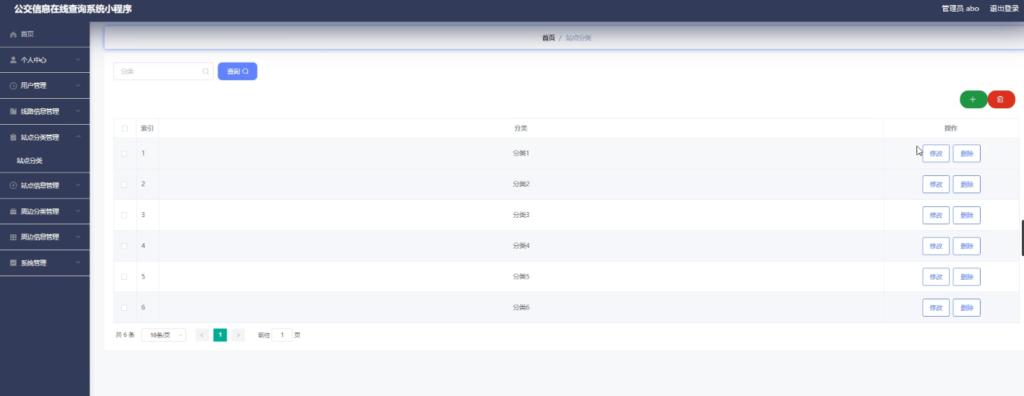
Task: Click the green plus add button
Action: 973,99
